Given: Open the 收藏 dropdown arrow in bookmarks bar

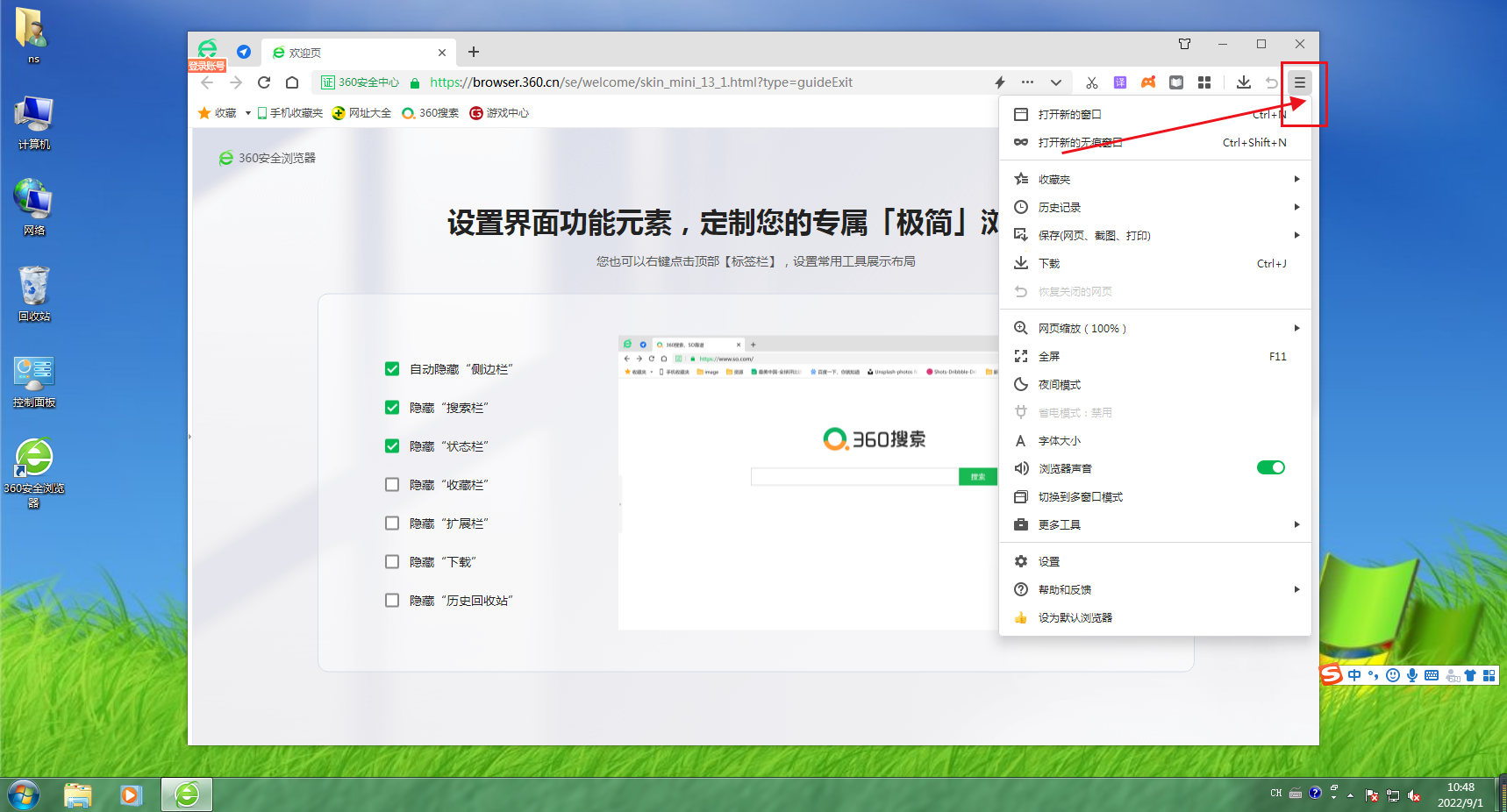Looking at the screenshot, I should click(248, 113).
